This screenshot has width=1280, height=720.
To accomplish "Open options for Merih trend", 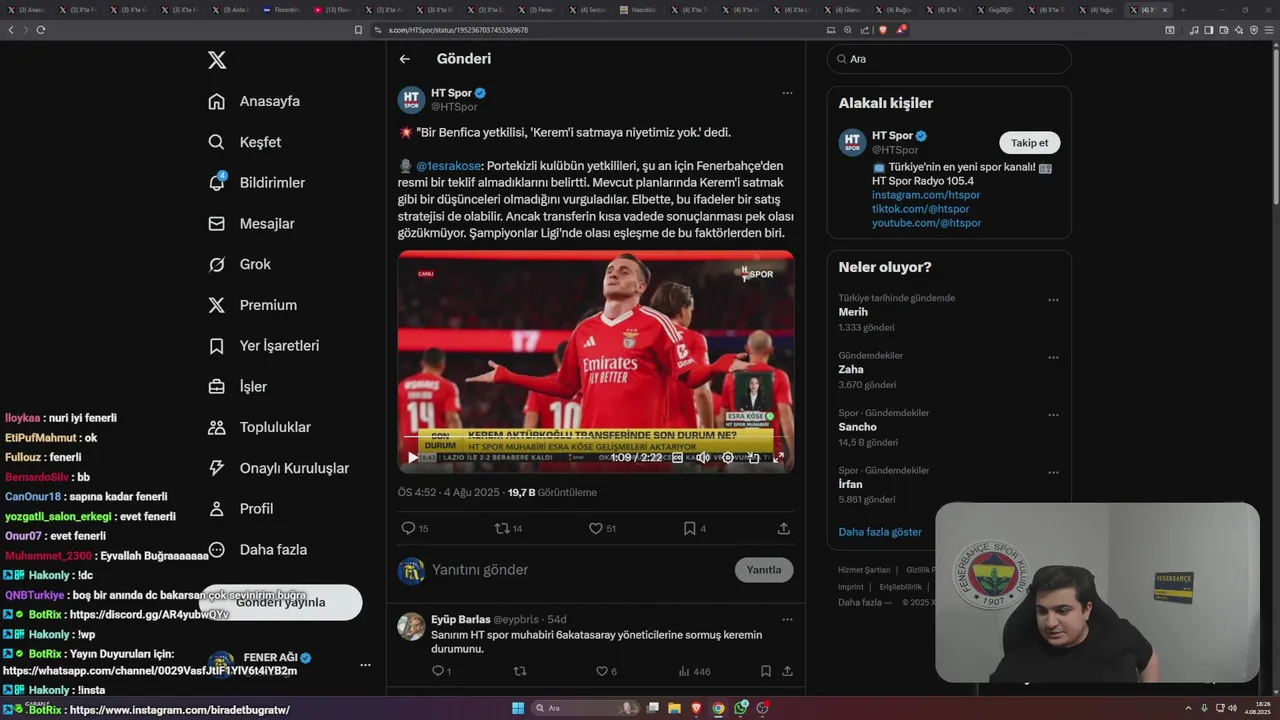I will (1053, 300).
